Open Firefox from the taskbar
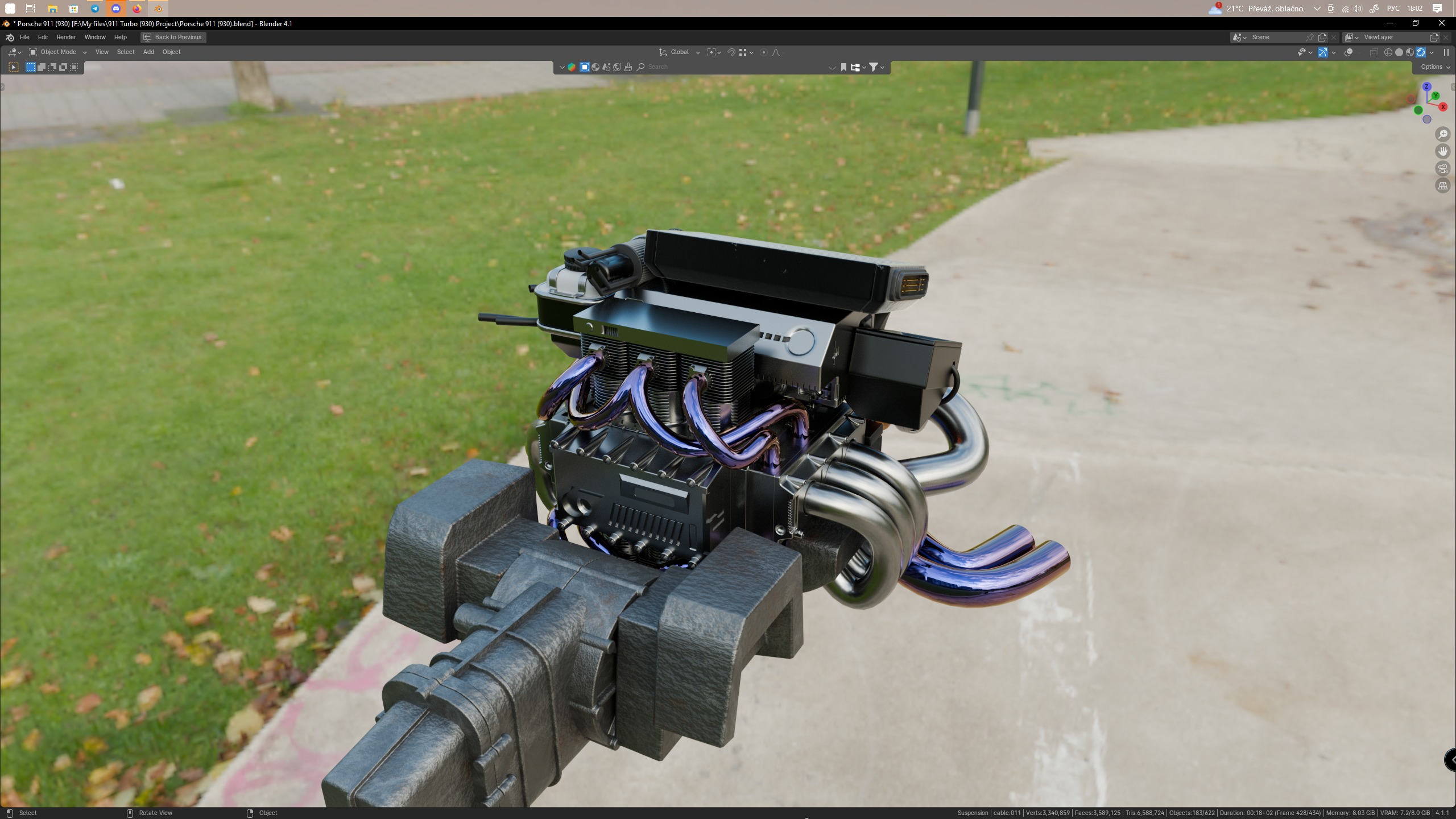 pyautogui.click(x=137, y=9)
